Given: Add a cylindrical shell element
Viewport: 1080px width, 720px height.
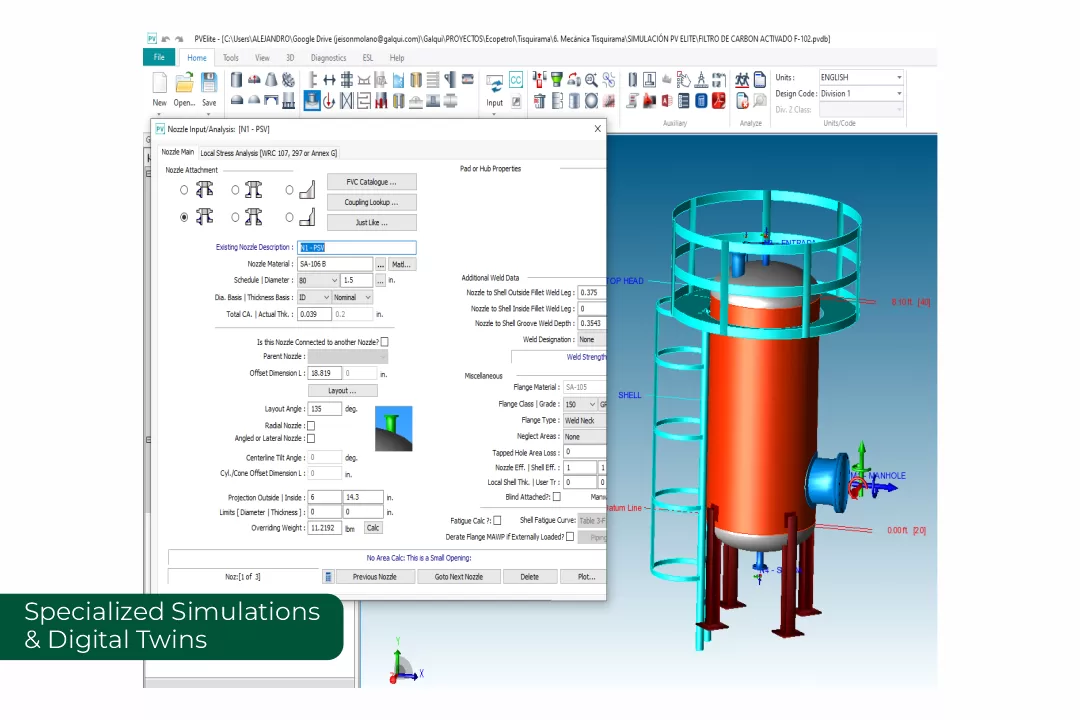Looking at the screenshot, I should (236, 80).
